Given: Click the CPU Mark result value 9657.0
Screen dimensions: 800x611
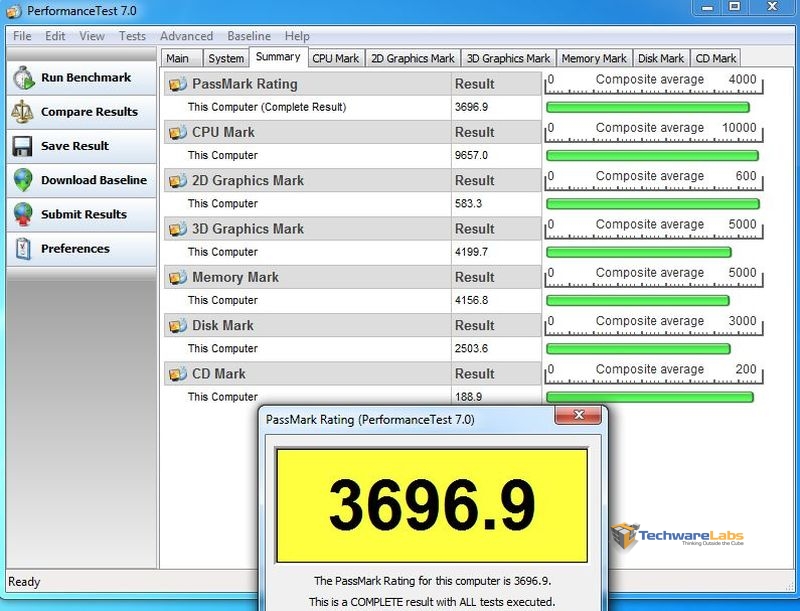Looking at the screenshot, I should pos(471,156).
